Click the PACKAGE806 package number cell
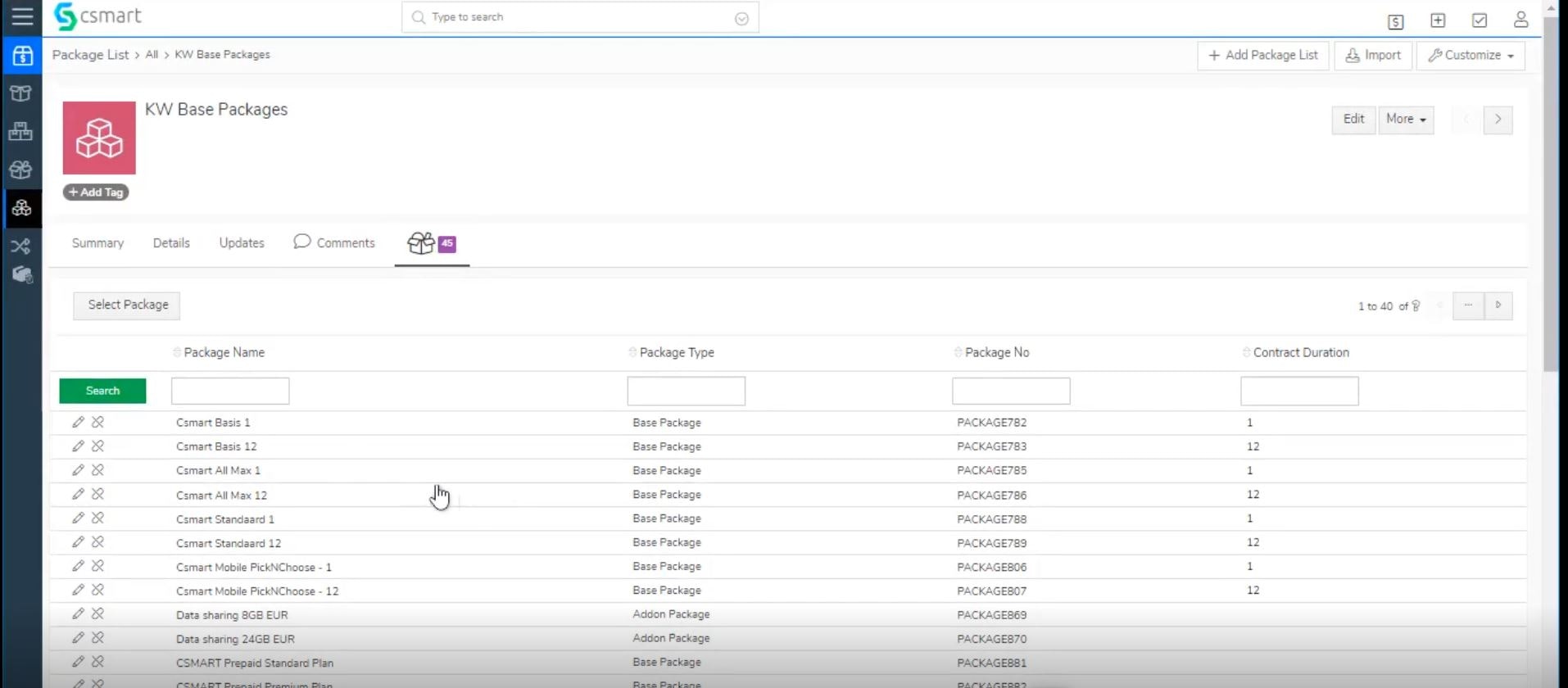1568x688 pixels. pos(992,567)
